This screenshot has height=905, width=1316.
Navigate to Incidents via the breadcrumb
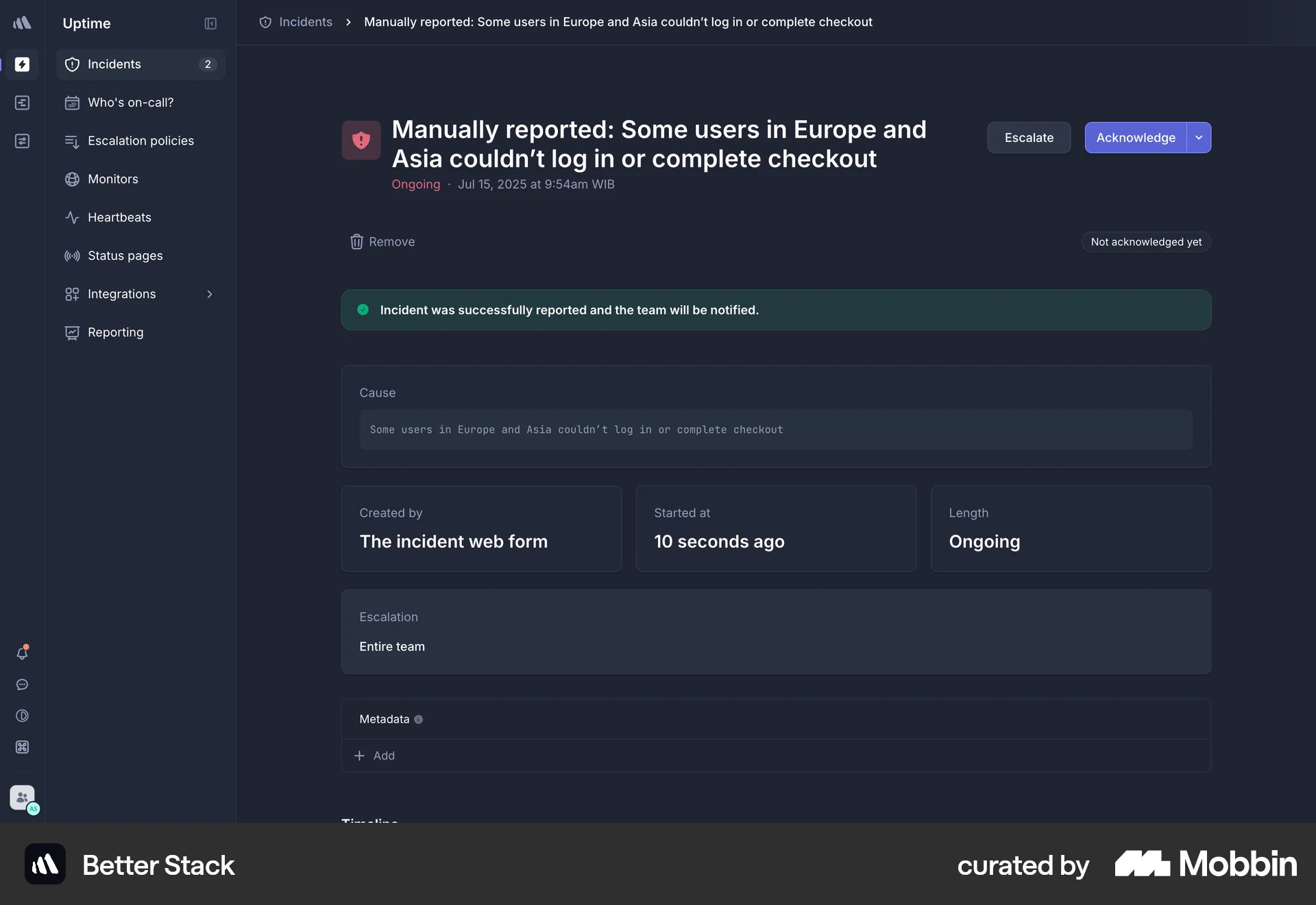point(306,21)
